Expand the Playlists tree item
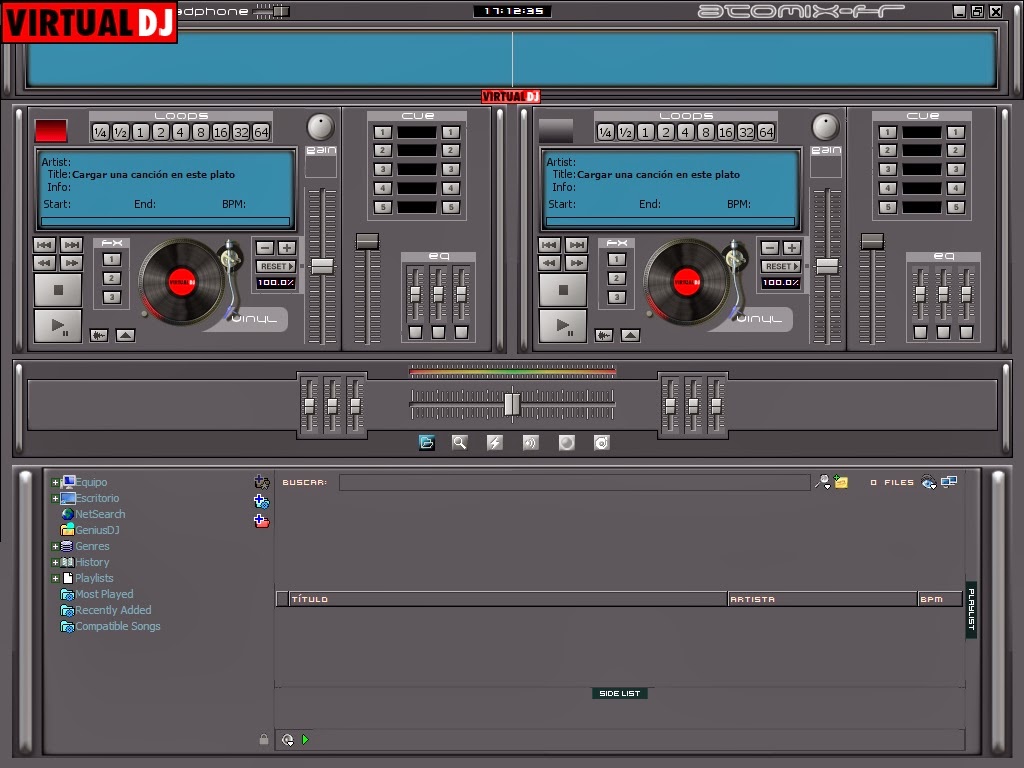The image size is (1024, 768). point(54,578)
